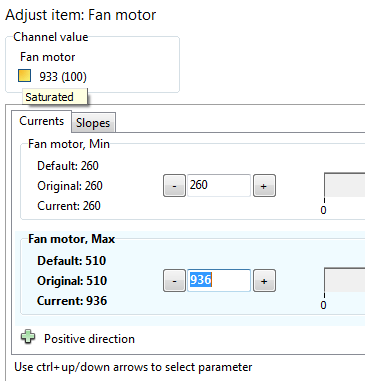Click the Fan motor Max input field showing 936

tap(219, 280)
